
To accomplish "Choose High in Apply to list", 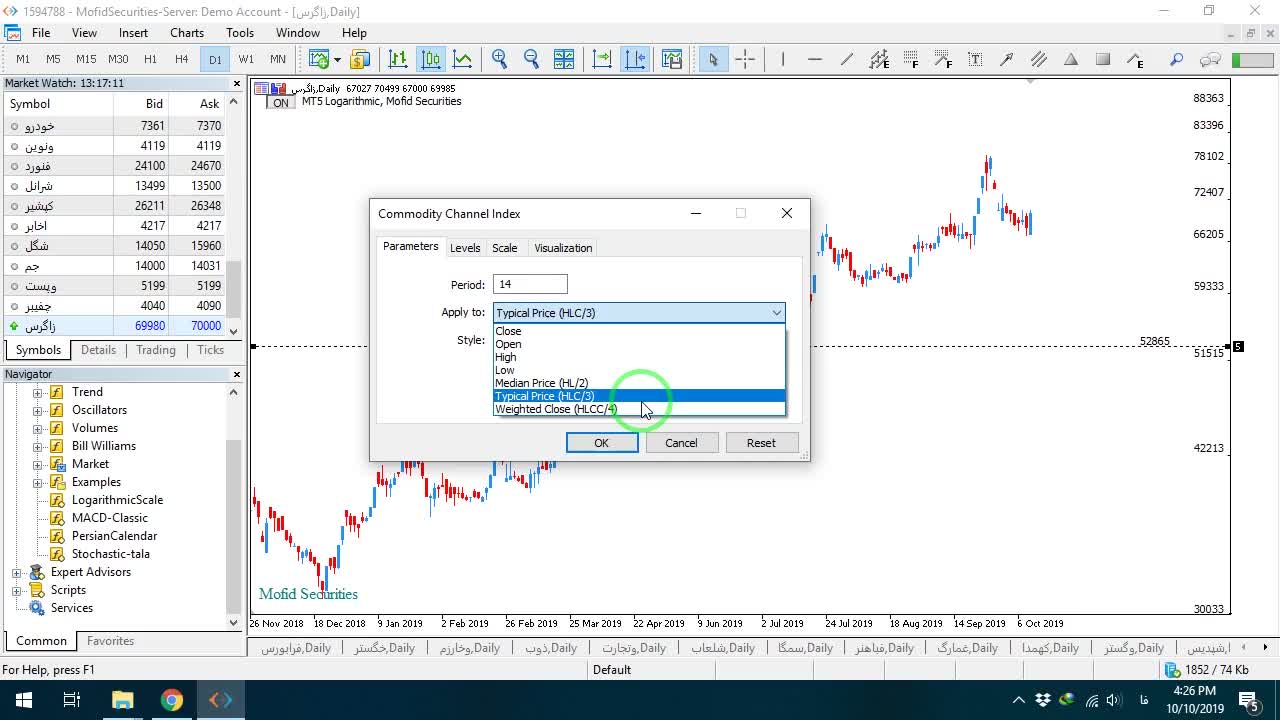I will 639,357.
